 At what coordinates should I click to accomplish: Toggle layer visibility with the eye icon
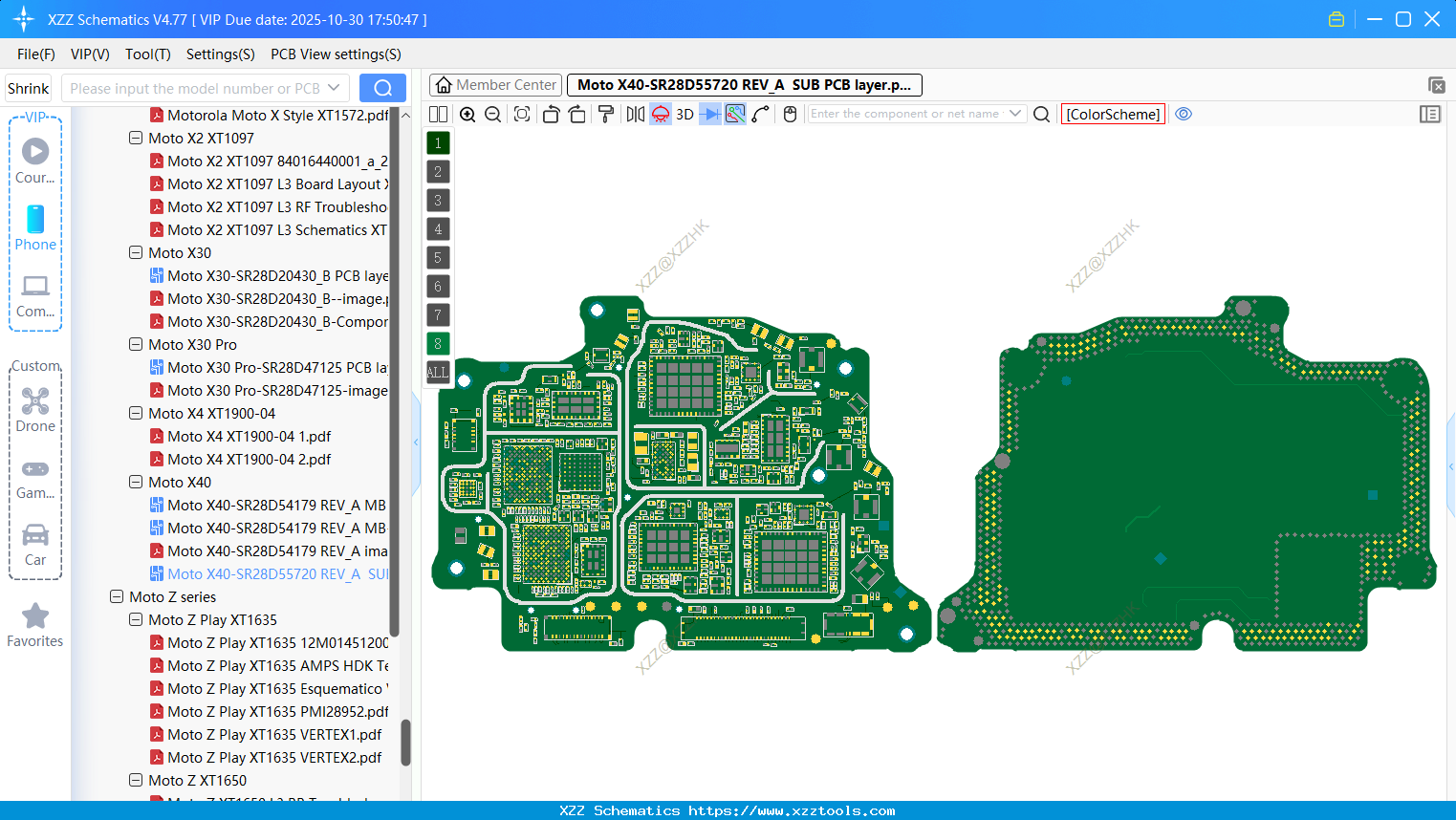click(1184, 114)
